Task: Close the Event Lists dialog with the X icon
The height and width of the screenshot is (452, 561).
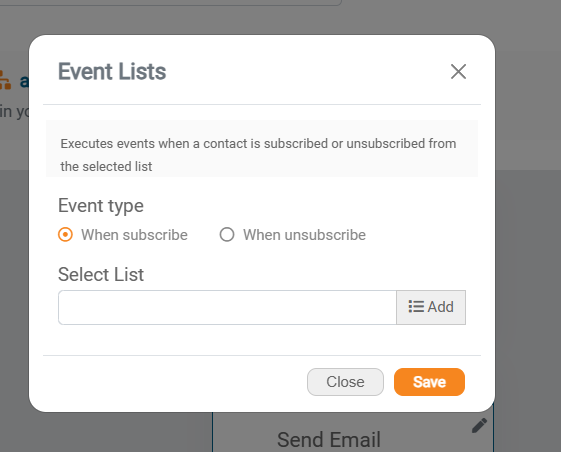Action: (458, 72)
